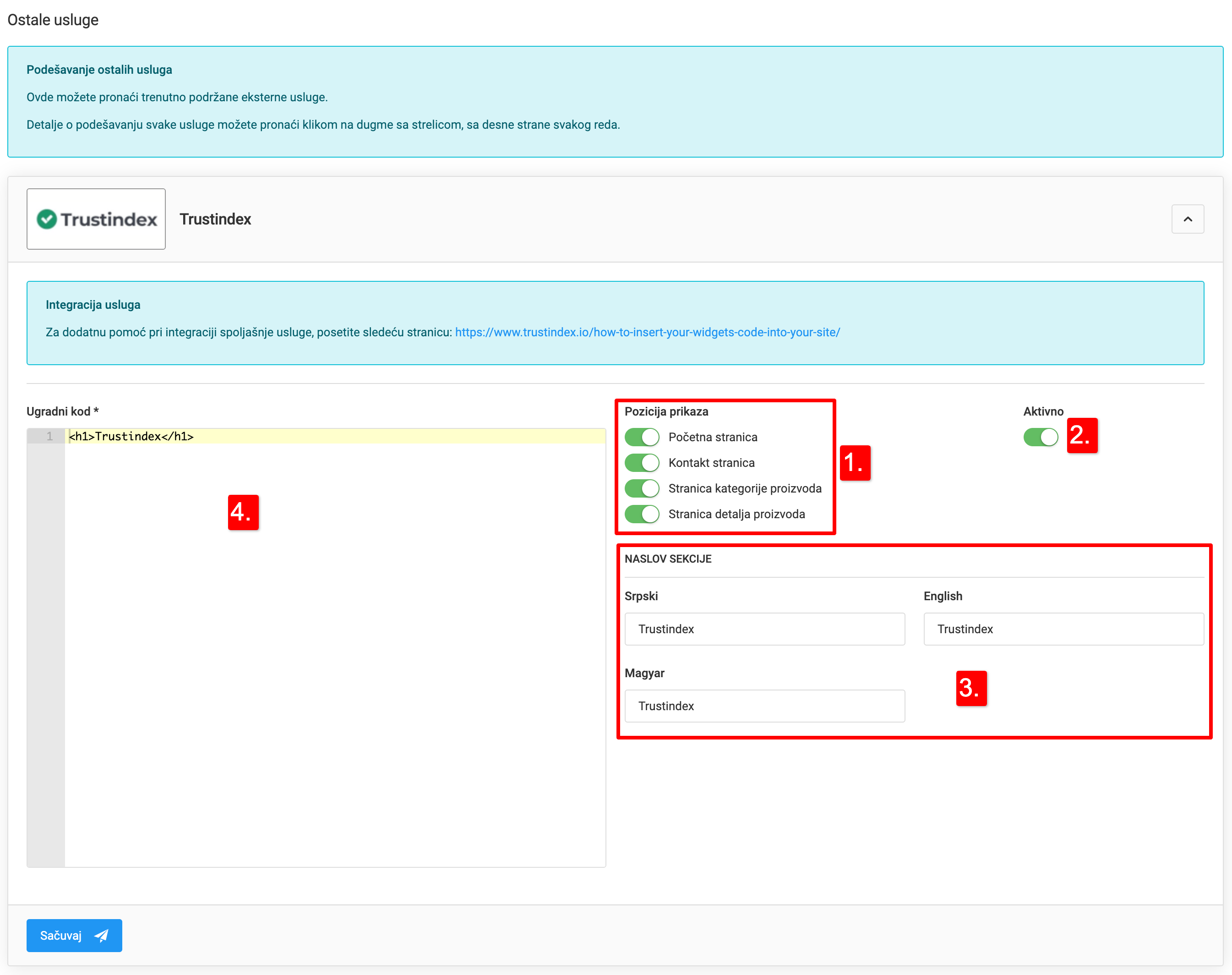Viewport: 1232px width, 975px height.
Task: Switch off the Aktivno toggle
Action: coord(1040,437)
